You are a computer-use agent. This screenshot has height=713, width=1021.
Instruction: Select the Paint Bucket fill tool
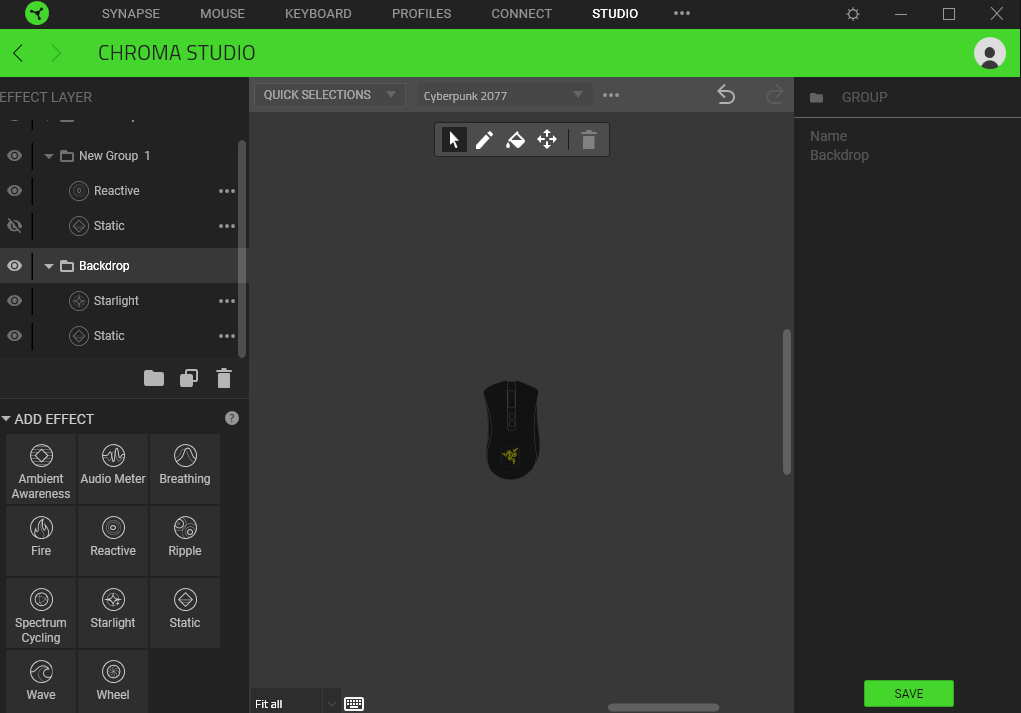point(515,140)
